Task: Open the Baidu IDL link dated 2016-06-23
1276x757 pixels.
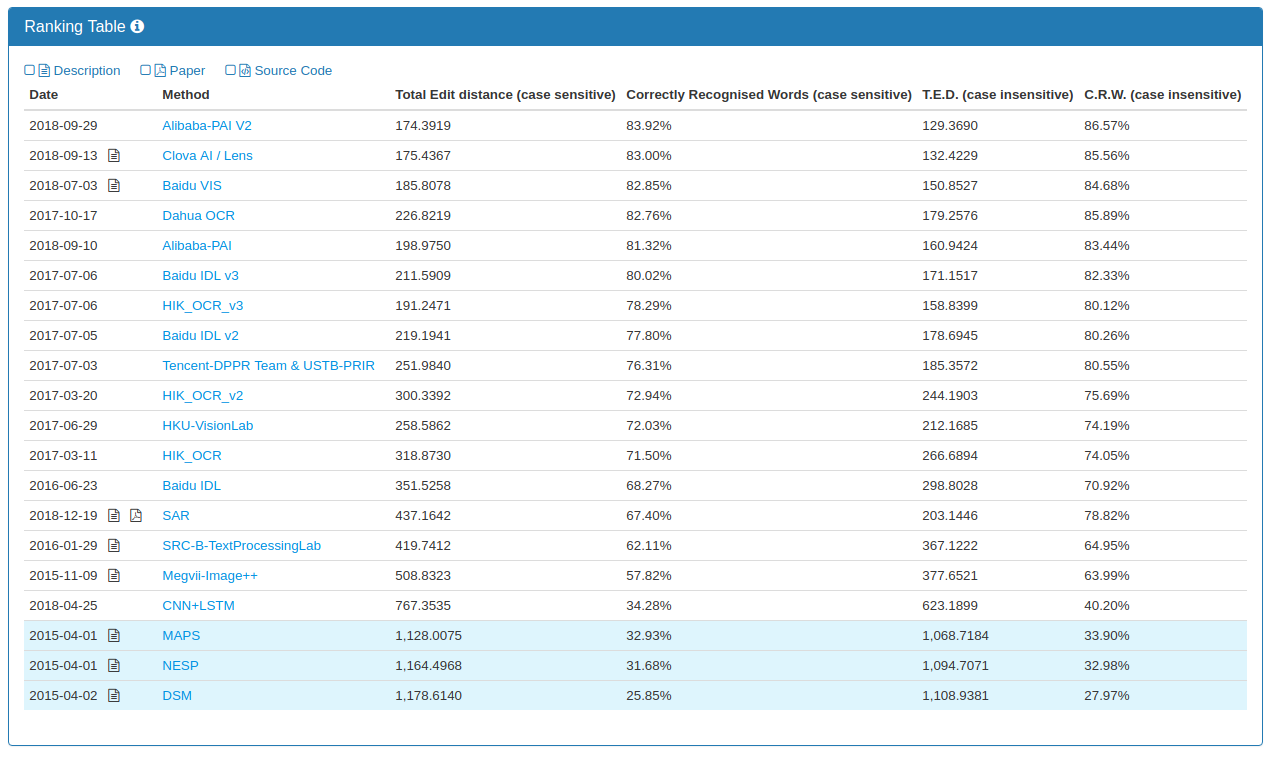Action: click(x=192, y=485)
